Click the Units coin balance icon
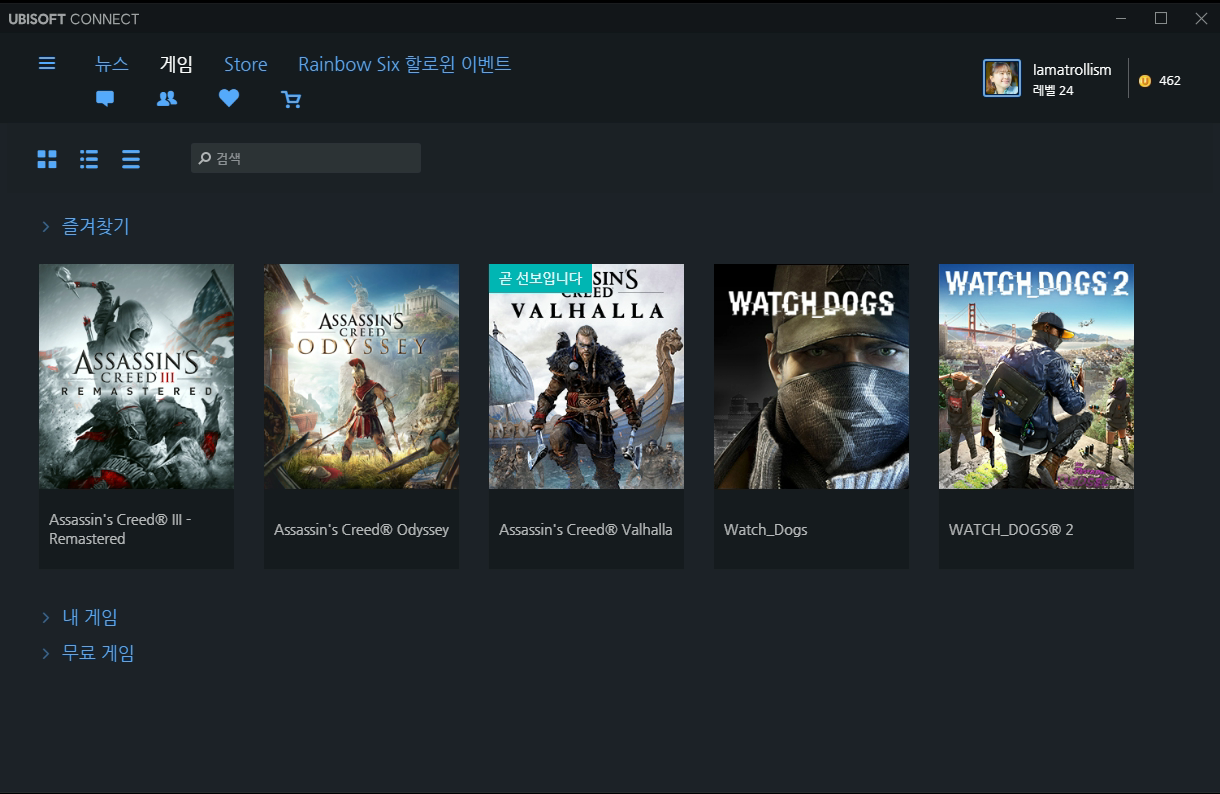1220x794 pixels. coord(1145,80)
